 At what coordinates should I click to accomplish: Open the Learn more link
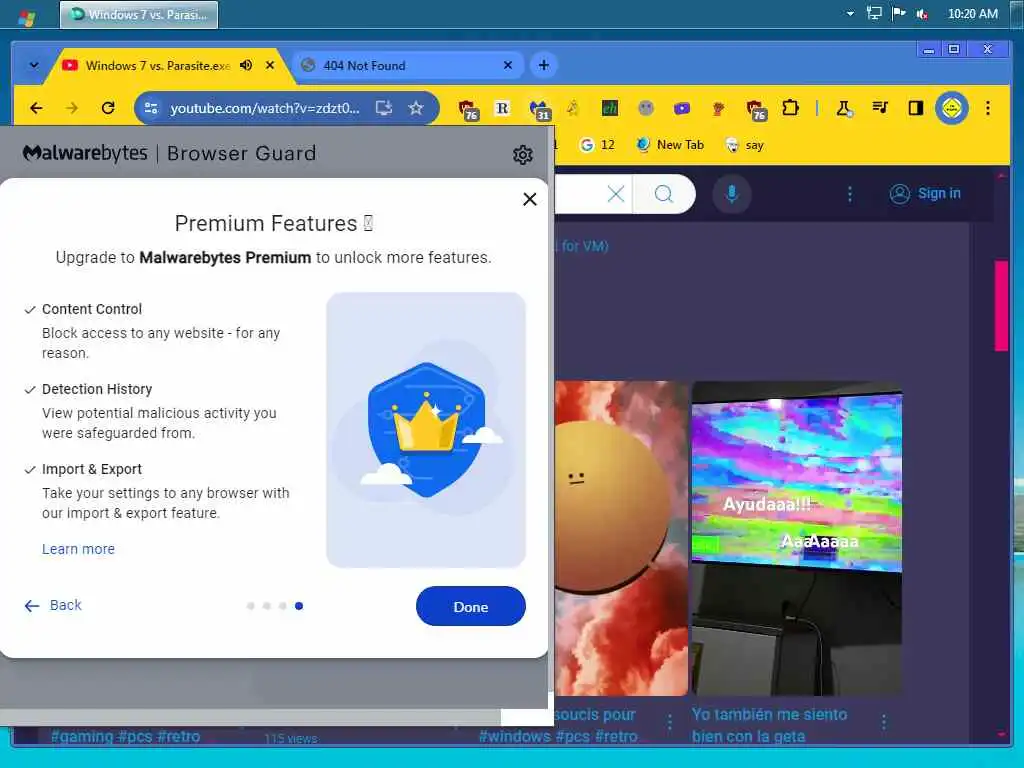point(78,549)
